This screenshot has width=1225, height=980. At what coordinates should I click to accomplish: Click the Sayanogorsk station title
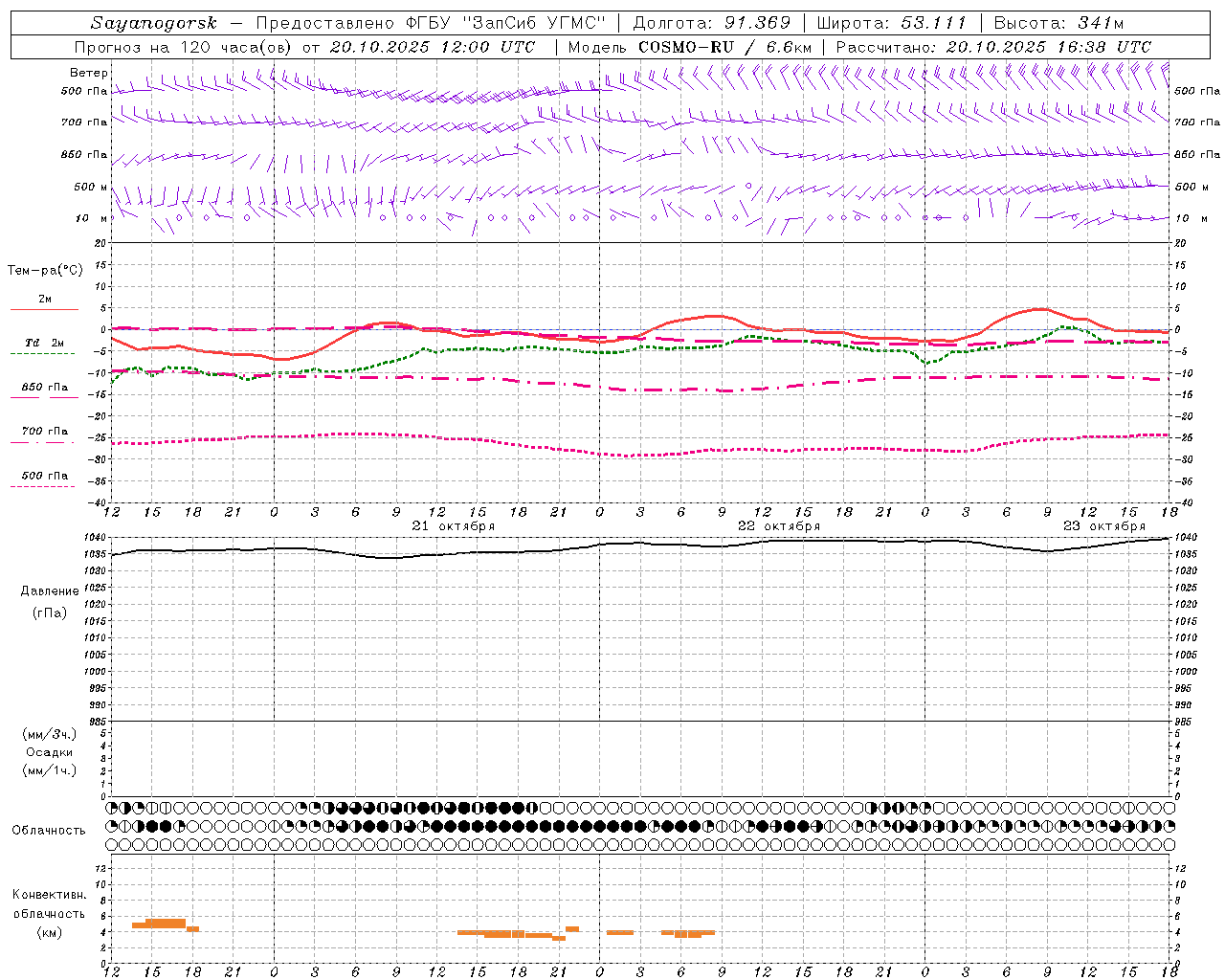[154, 23]
